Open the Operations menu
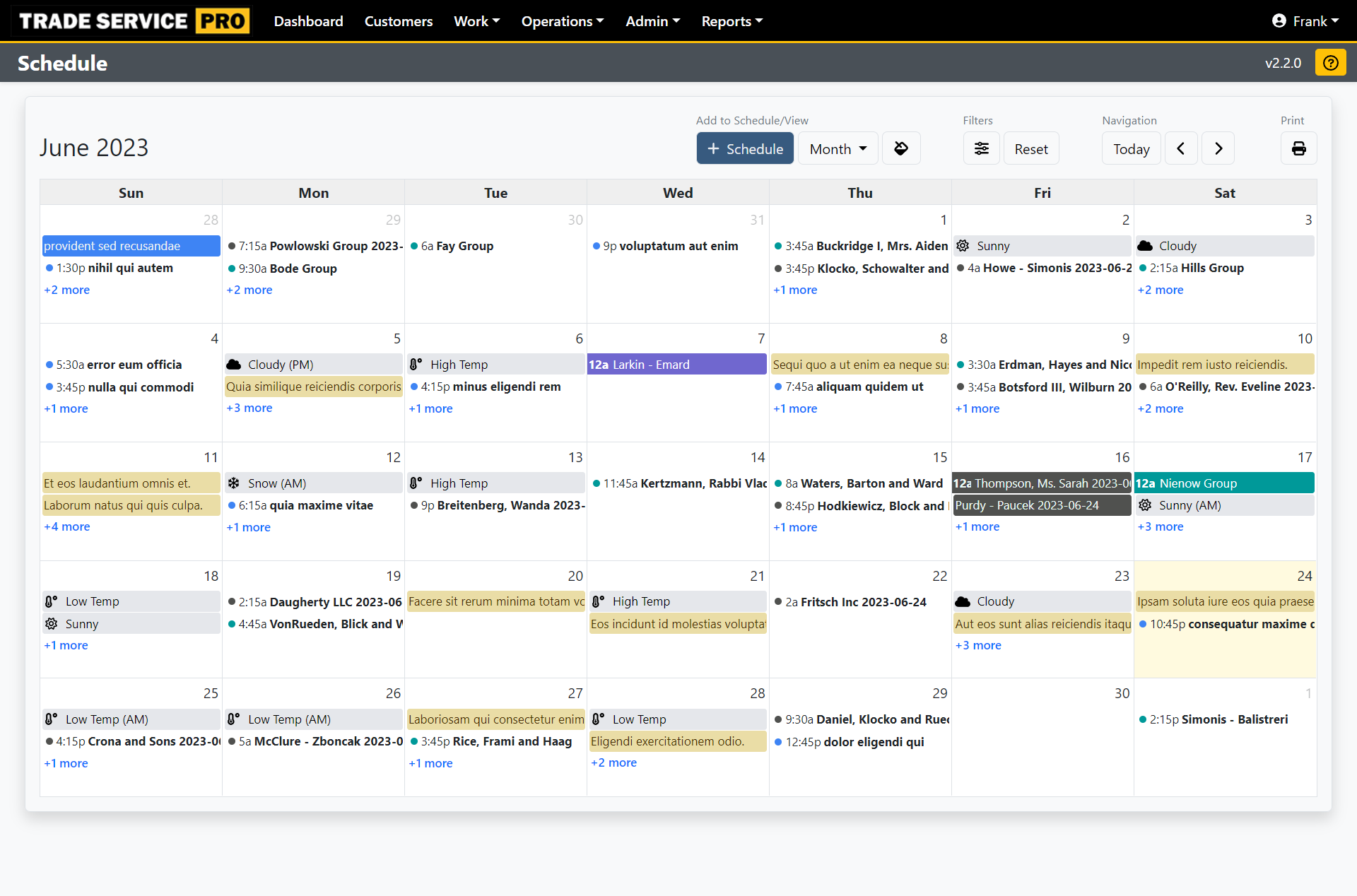 pyautogui.click(x=562, y=21)
